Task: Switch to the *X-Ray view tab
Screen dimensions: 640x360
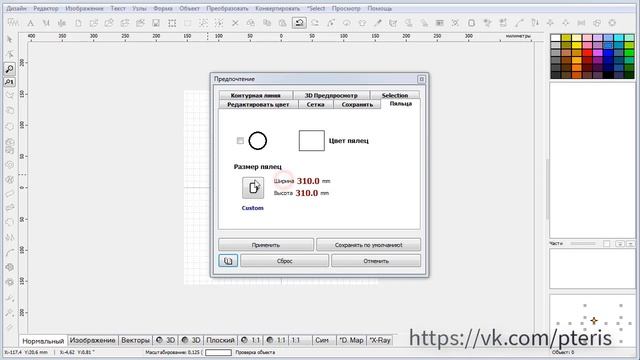Action: 380,340
